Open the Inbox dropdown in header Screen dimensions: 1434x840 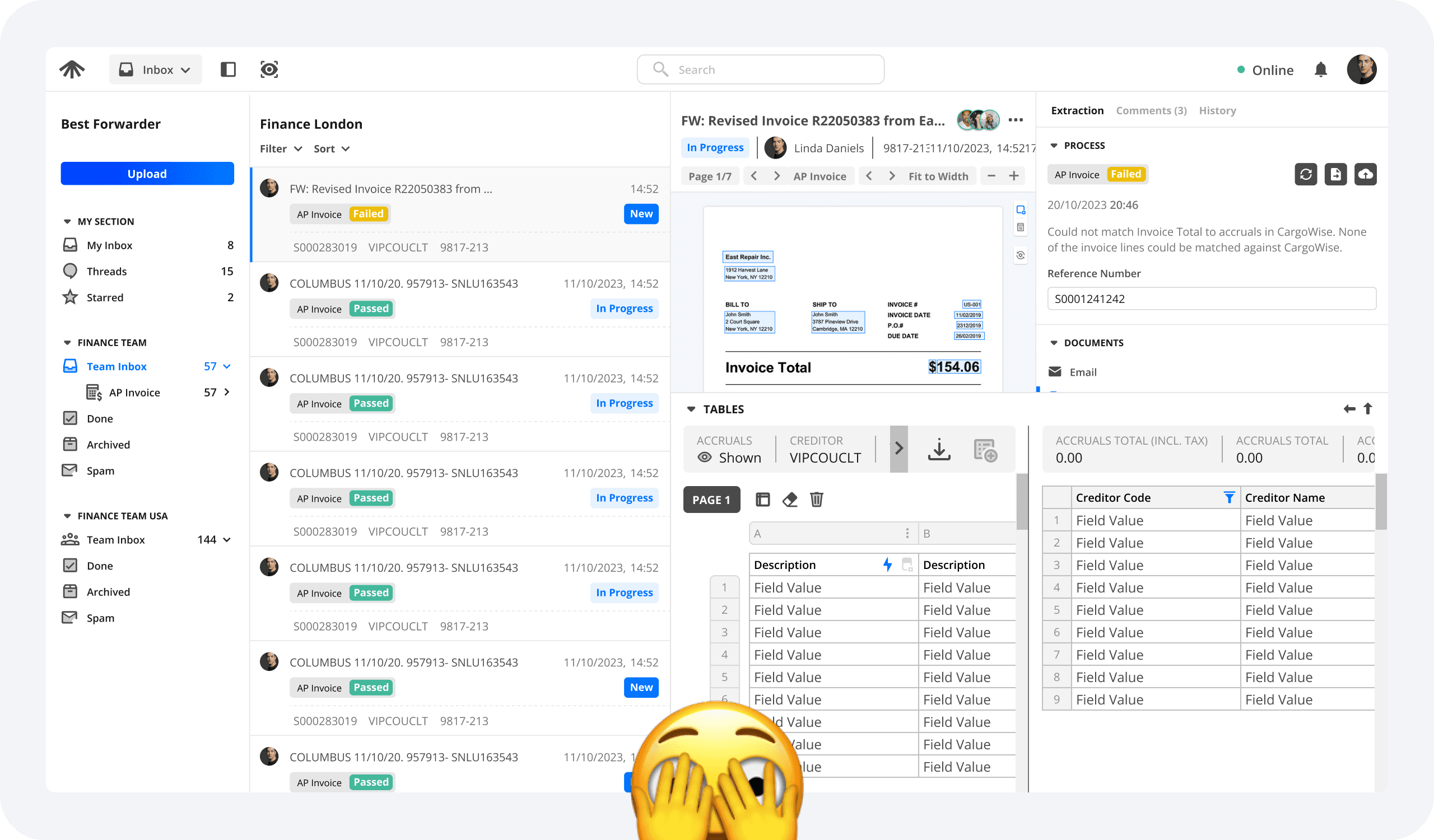[155, 69]
